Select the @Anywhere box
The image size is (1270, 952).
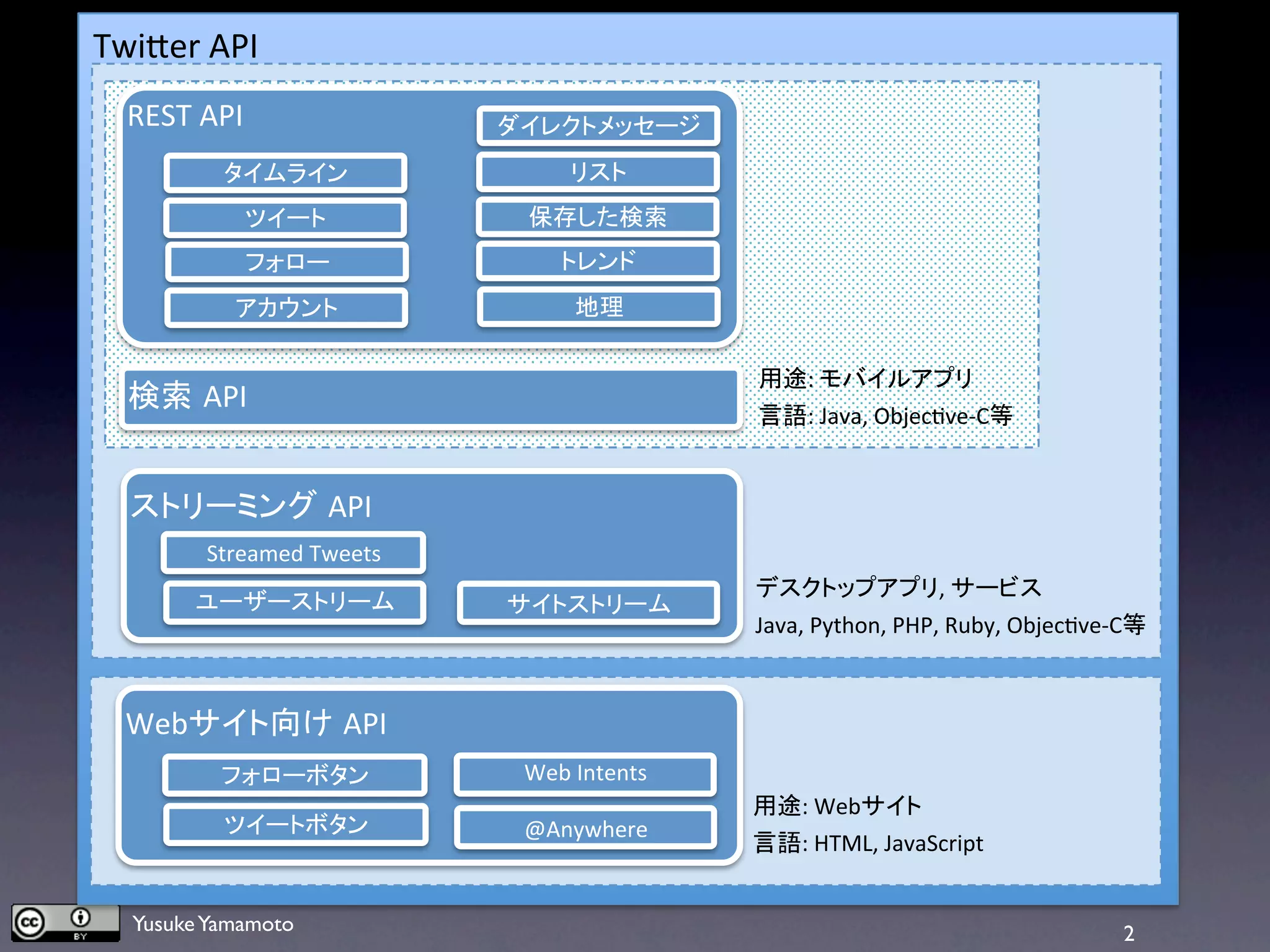point(585,829)
